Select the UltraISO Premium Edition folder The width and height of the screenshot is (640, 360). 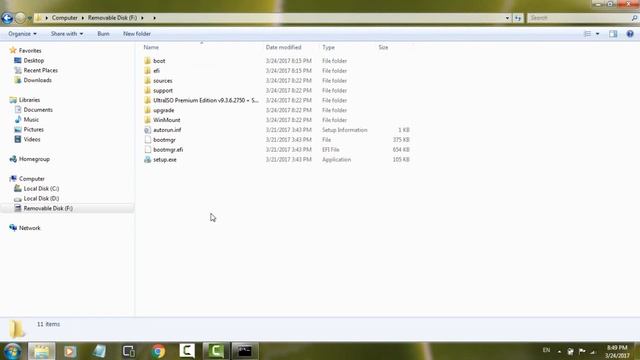click(201, 100)
